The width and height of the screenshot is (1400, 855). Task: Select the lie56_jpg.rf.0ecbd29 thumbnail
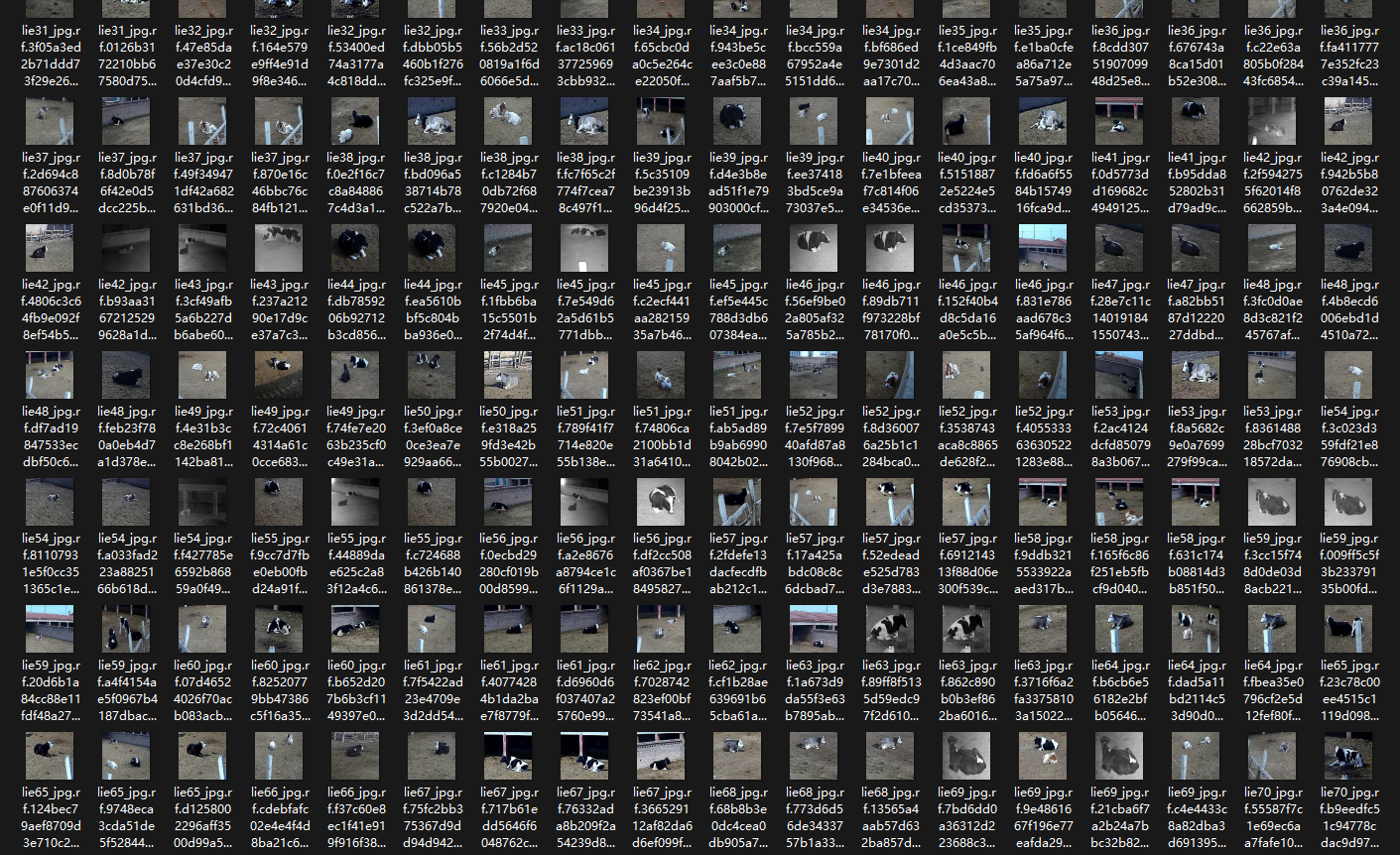[508, 502]
